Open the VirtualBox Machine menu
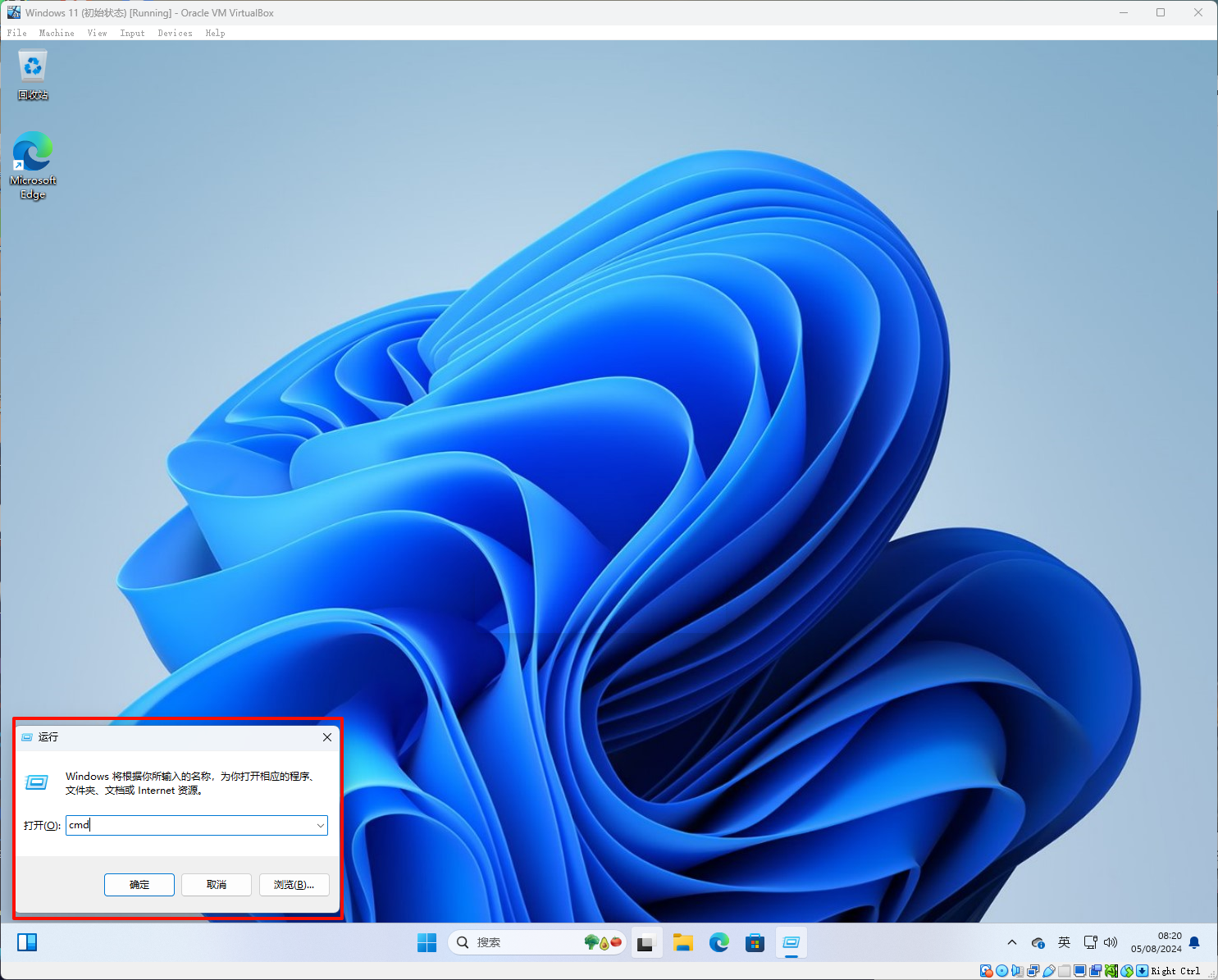Screen dimensions: 1218x980 coord(57,33)
